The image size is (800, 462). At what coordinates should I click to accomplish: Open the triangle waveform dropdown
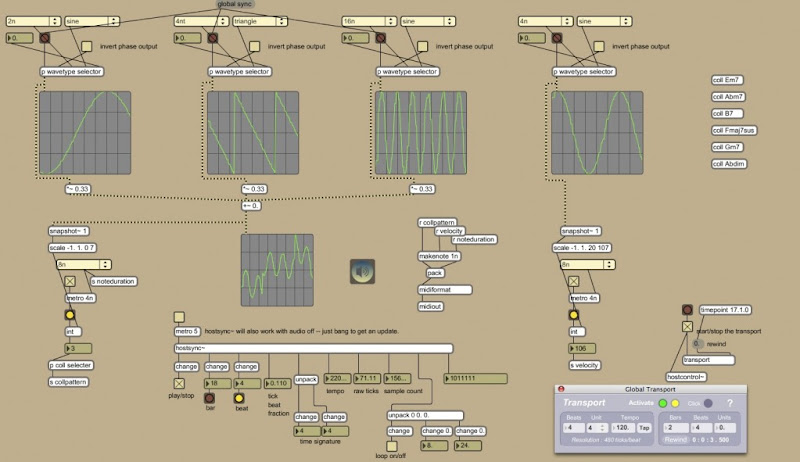click(x=260, y=21)
